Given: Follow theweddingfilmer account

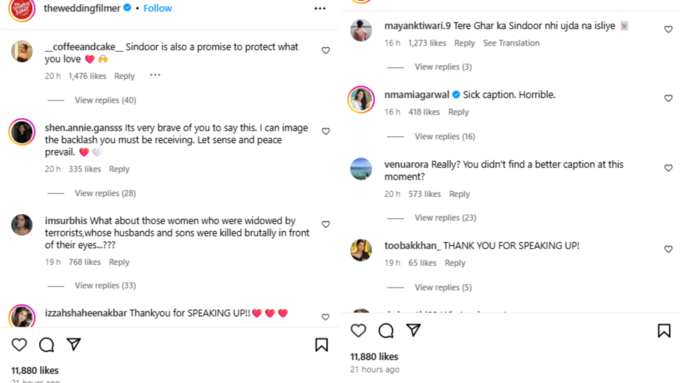Looking at the screenshot, I should pyautogui.click(x=157, y=8).
